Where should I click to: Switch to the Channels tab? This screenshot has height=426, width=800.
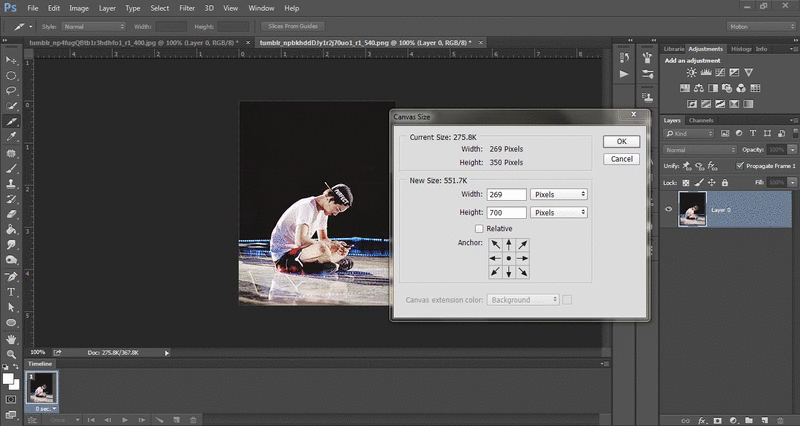701,120
